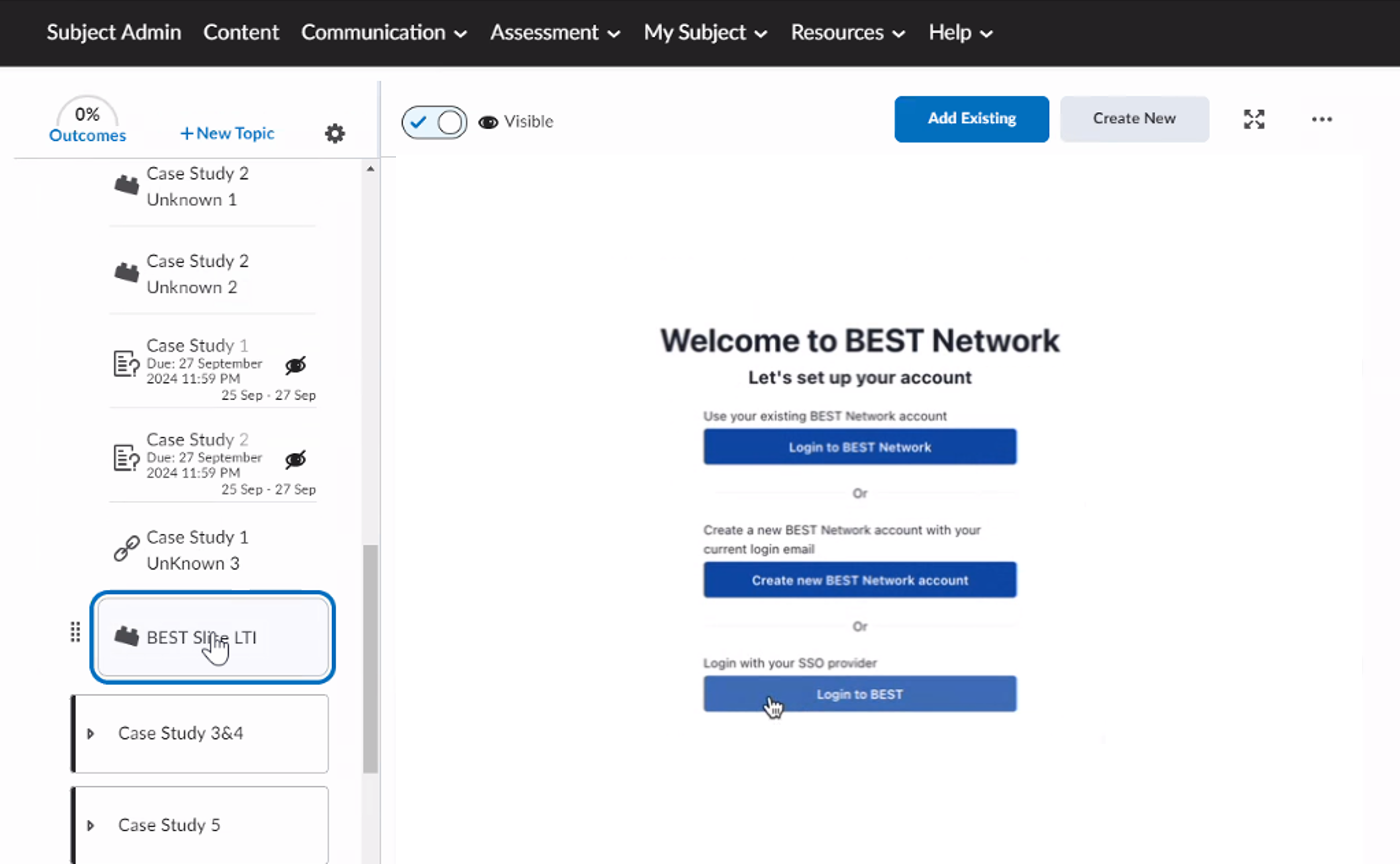Click the Case Study 2 Unknown 2 block icon
The height and width of the screenshot is (864, 1400).
point(126,272)
